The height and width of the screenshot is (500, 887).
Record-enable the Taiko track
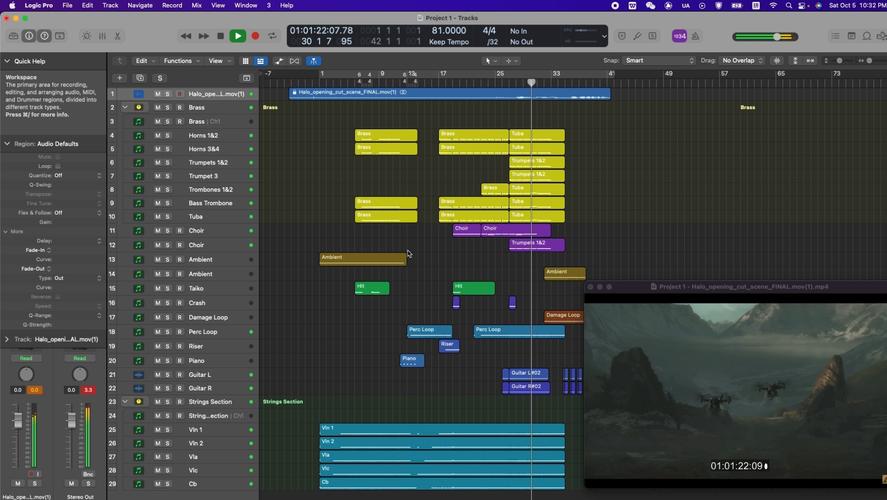[x=178, y=289]
